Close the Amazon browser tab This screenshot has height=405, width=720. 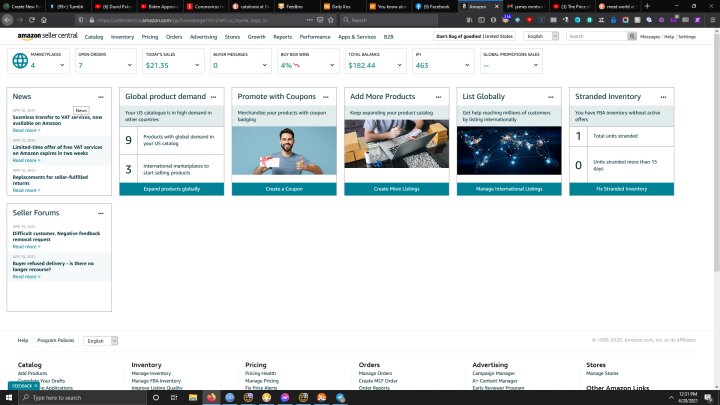point(496,6)
